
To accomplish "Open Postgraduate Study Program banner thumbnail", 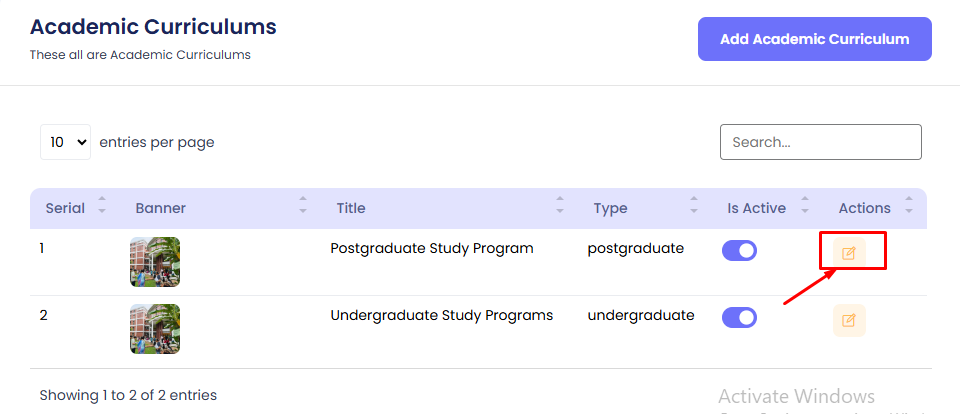I will pos(155,262).
